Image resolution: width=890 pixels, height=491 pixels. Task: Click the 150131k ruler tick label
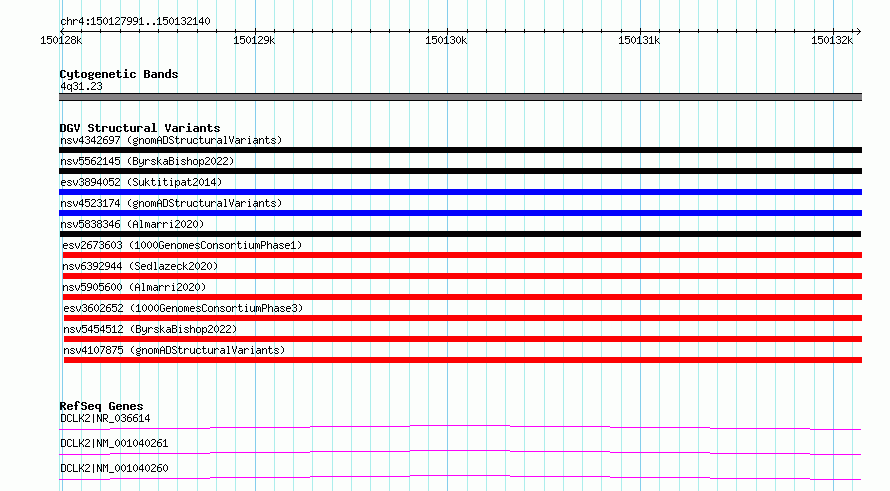[639, 40]
